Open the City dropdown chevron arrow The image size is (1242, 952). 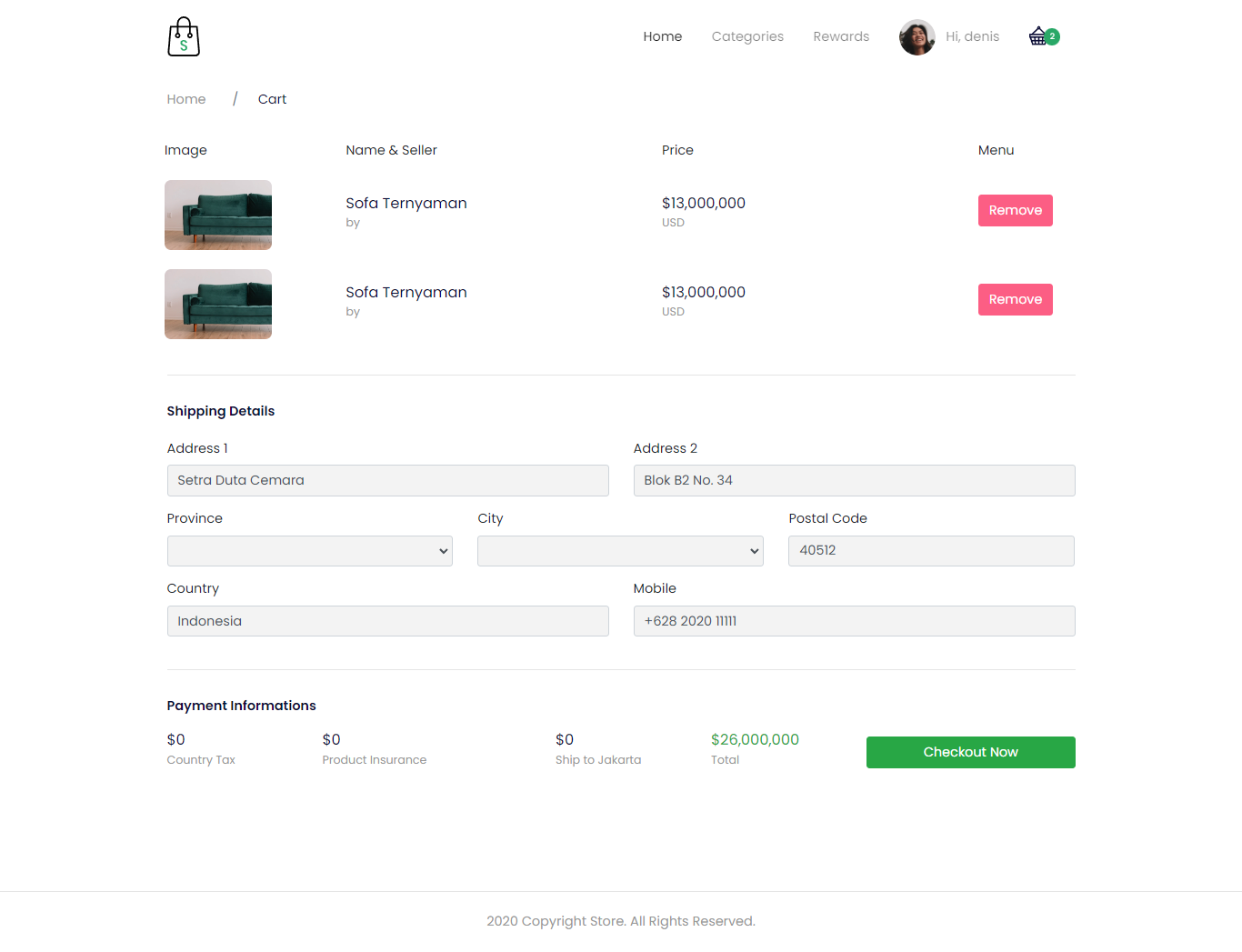[x=753, y=550]
